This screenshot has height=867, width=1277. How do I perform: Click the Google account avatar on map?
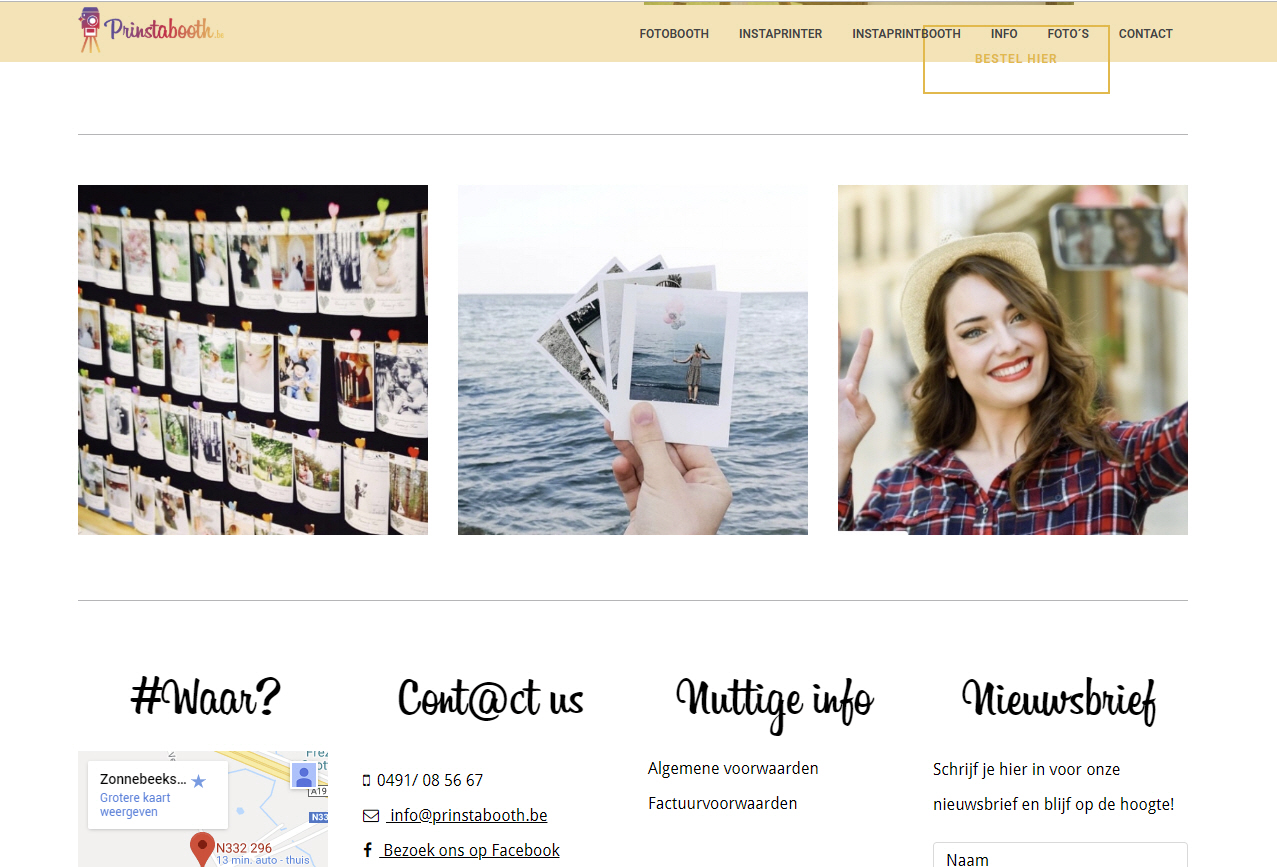click(304, 775)
